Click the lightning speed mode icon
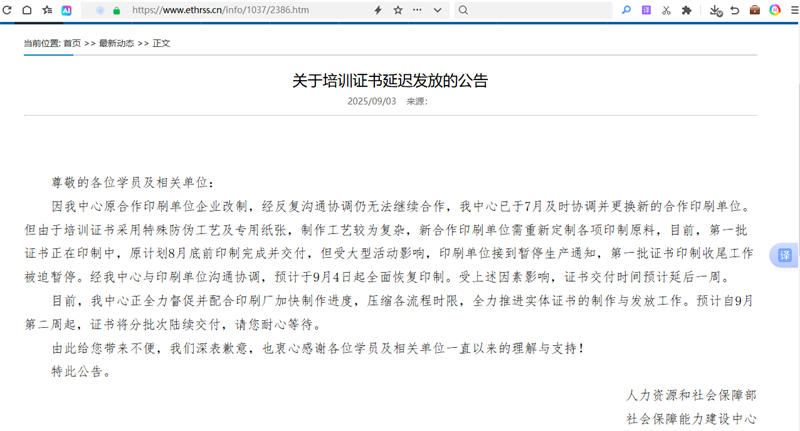The width and height of the screenshot is (800, 431). click(x=378, y=10)
